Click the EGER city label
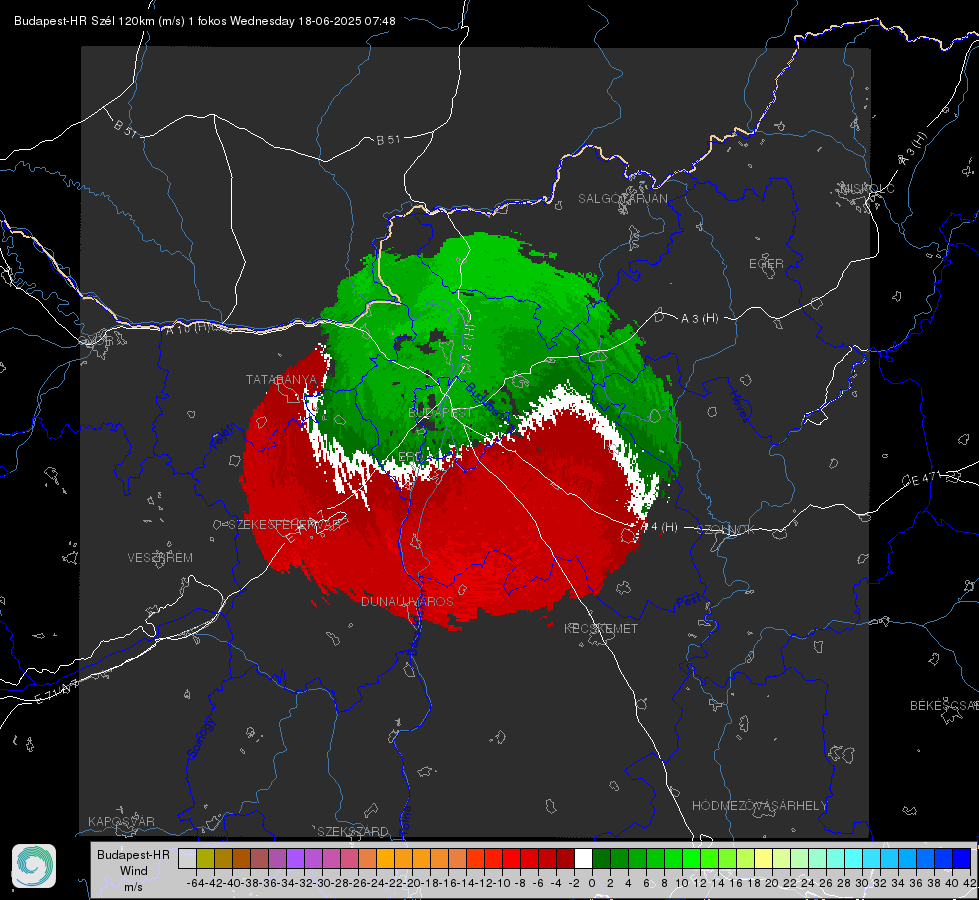 click(766, 264)
